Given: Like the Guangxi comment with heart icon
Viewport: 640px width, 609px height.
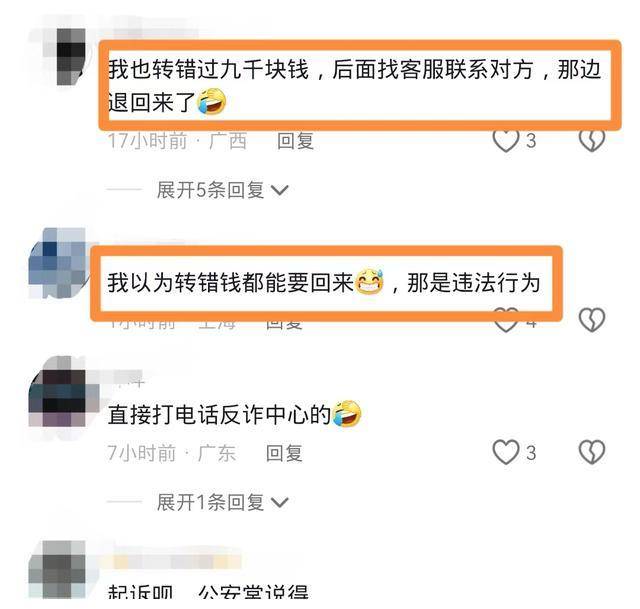Looking at the screenshot, I should [x=506, y=140].
